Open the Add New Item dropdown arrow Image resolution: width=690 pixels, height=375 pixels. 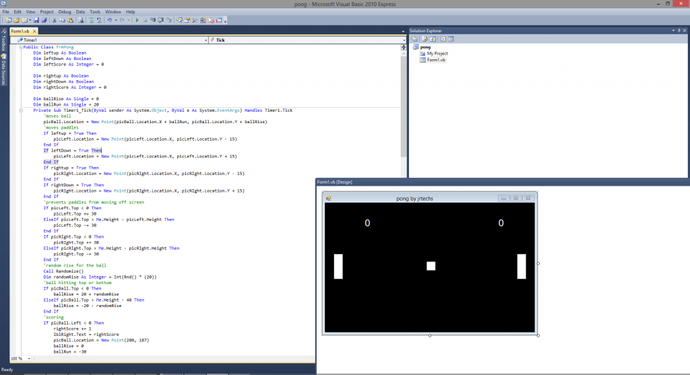tap(30, 20)
